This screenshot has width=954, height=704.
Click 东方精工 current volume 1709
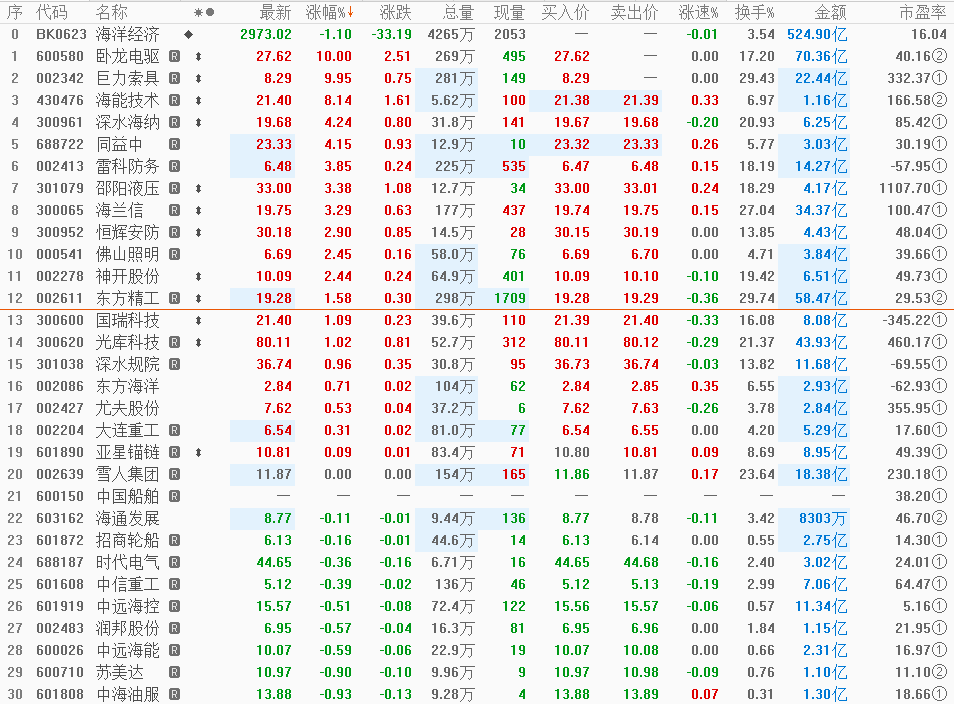pyautogui.click(x=510, y=299)
